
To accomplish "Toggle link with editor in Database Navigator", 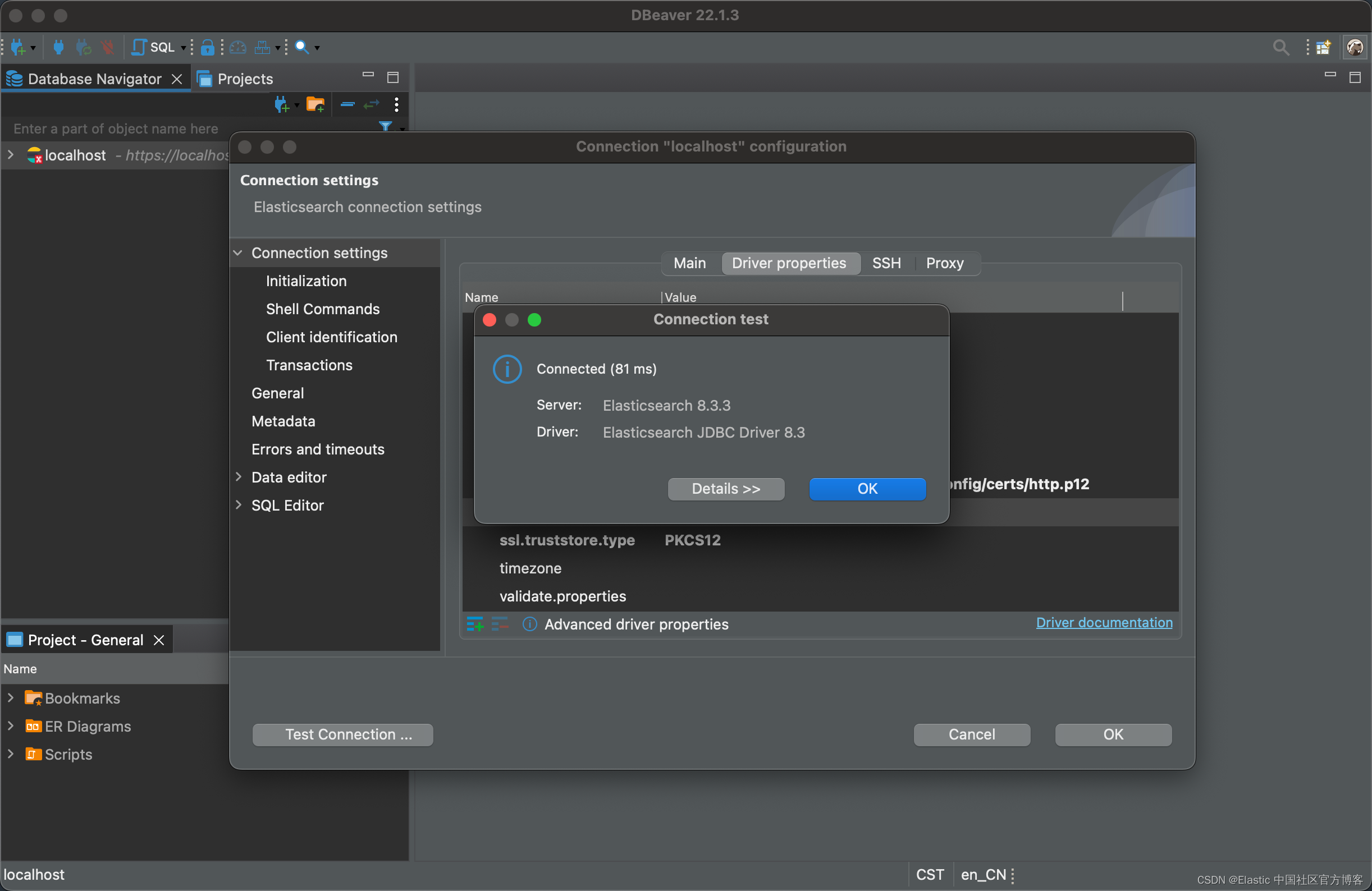I will (x=371, y=105).
